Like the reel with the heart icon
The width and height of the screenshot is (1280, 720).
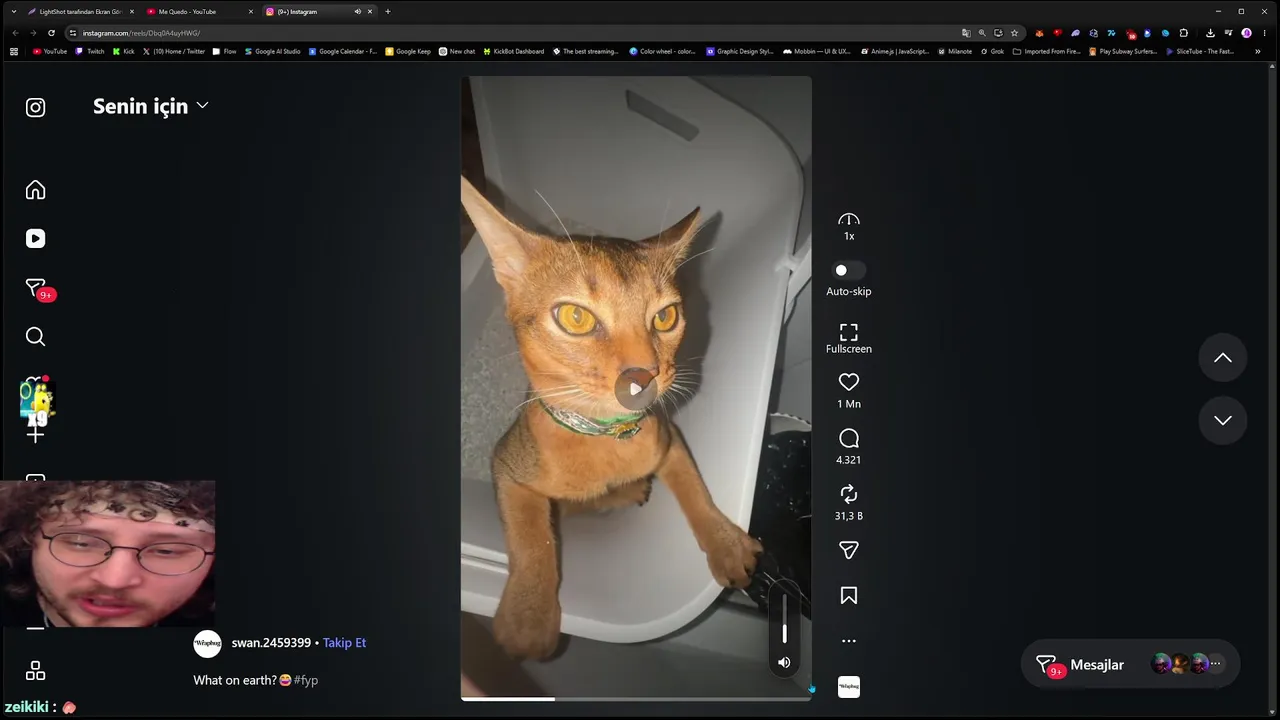[x=849, y=382]
